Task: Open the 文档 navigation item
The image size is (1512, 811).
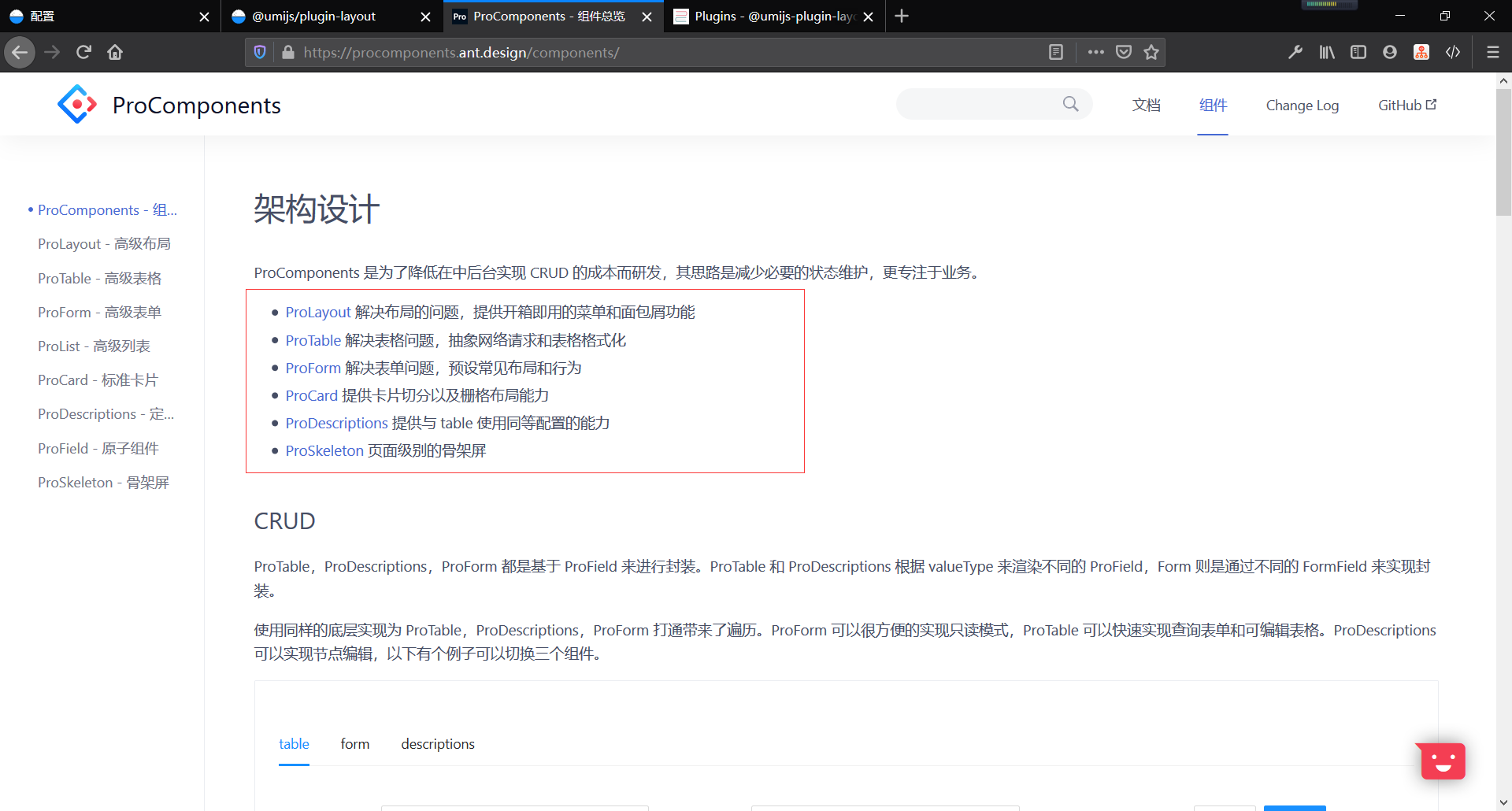Action: [1147, 105]
